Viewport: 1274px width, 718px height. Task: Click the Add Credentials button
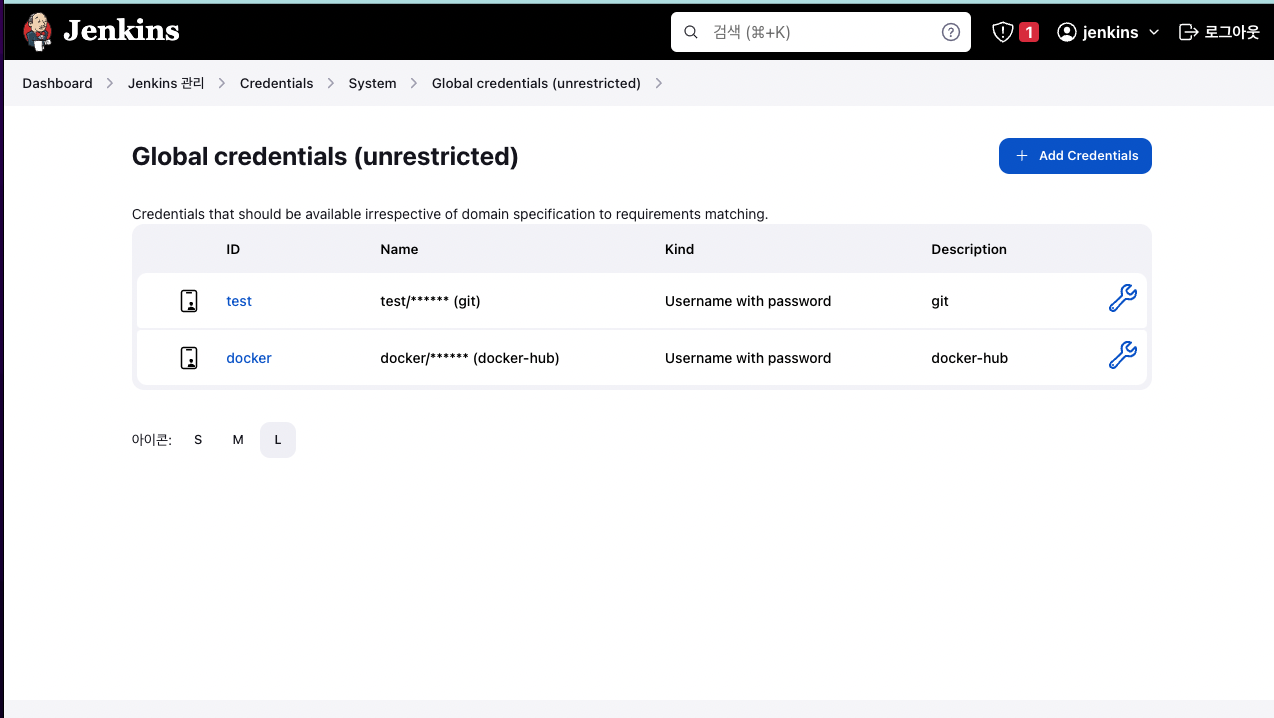[x=1075, y=156]
